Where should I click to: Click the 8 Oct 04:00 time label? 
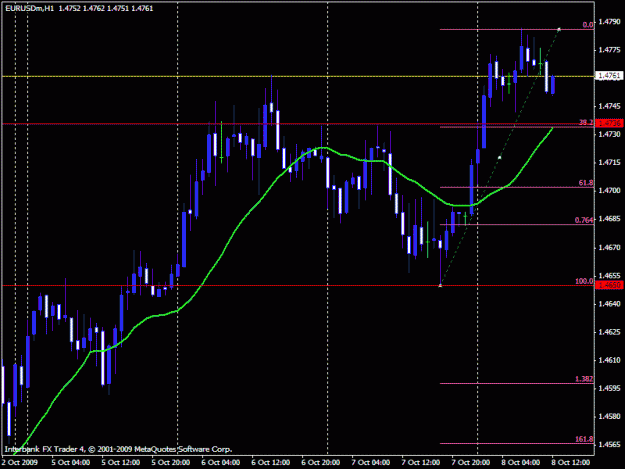click(521, 462)
